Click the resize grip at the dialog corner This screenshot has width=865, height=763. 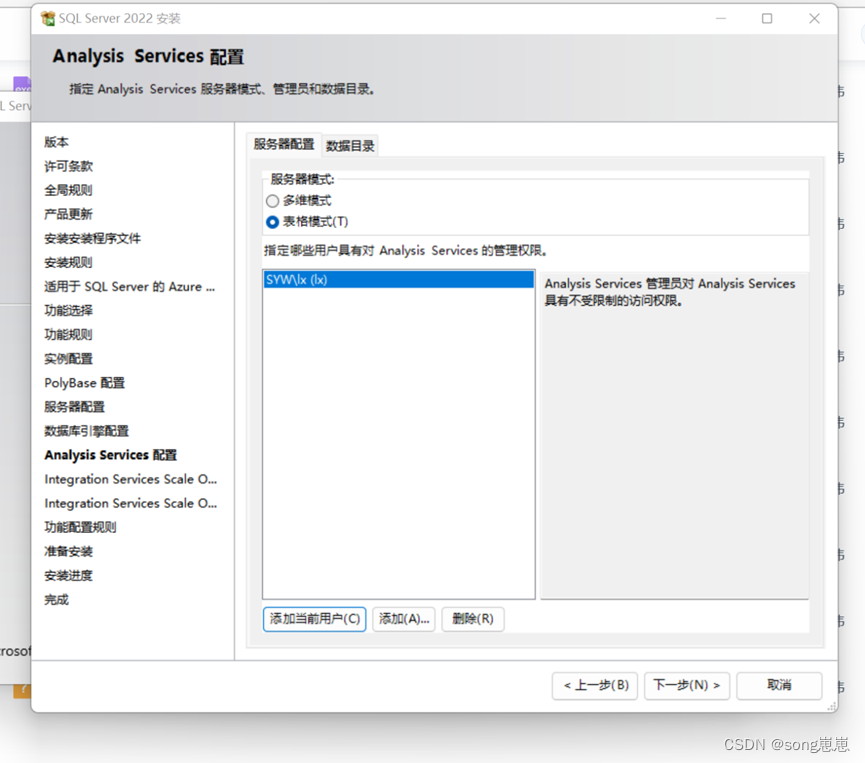point(831,706)
